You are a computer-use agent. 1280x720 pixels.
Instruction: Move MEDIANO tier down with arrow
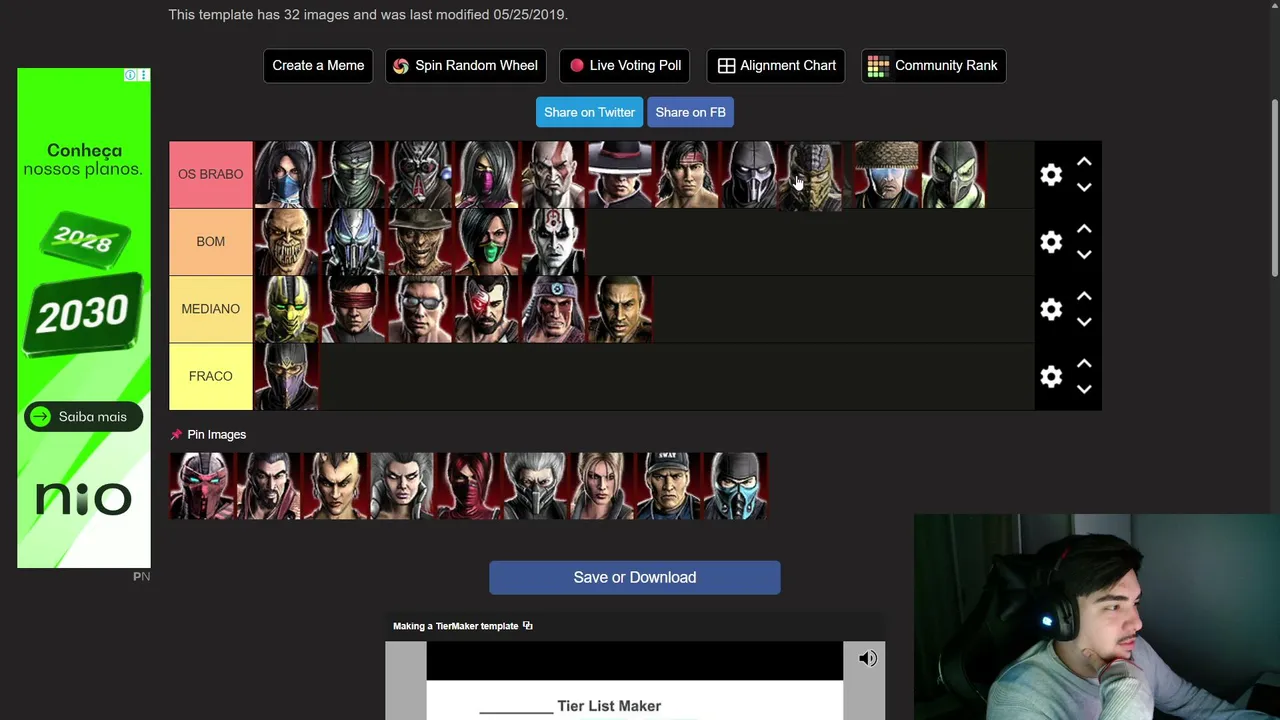(1084, 321)
